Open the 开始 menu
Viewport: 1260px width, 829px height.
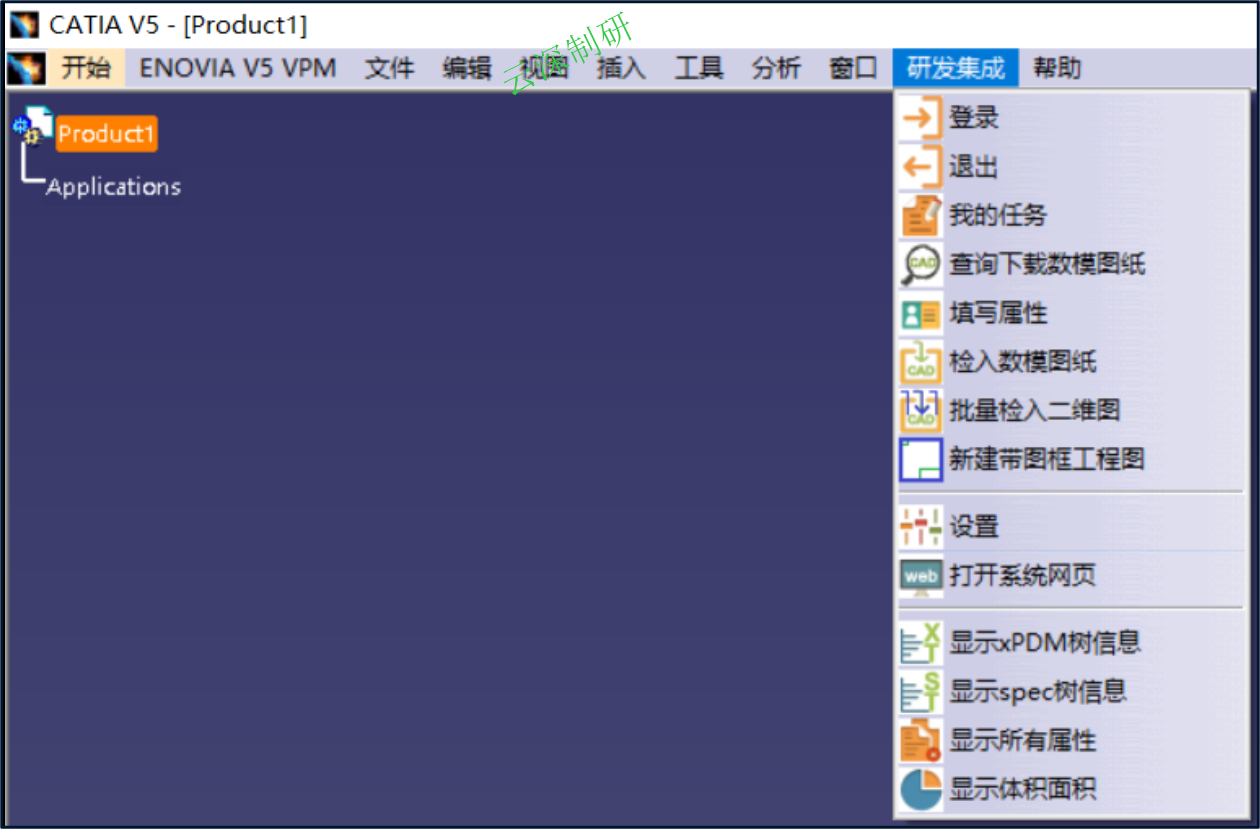86,69
